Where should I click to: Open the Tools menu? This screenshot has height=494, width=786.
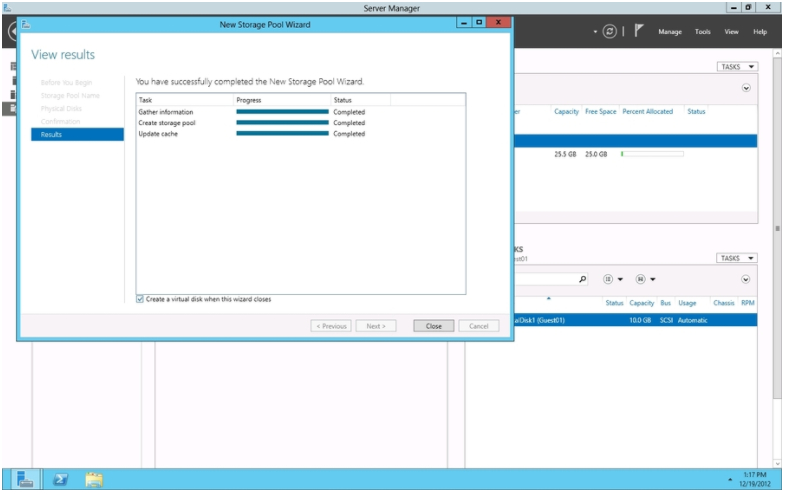click(702, 32)
